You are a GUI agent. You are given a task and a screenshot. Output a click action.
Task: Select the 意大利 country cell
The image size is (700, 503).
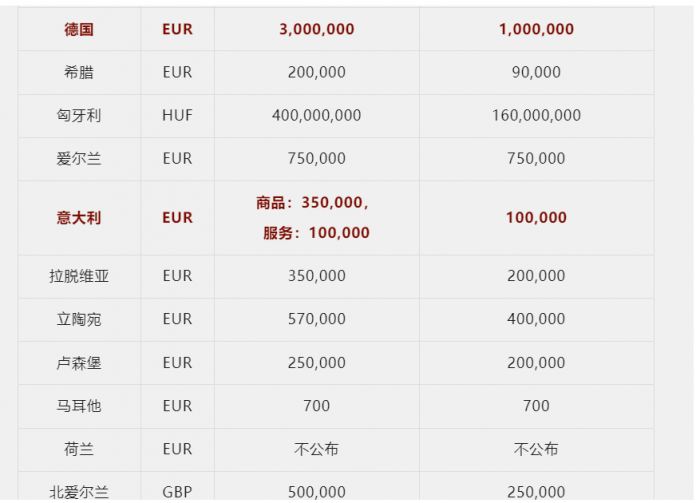click(x=79, y=217)
